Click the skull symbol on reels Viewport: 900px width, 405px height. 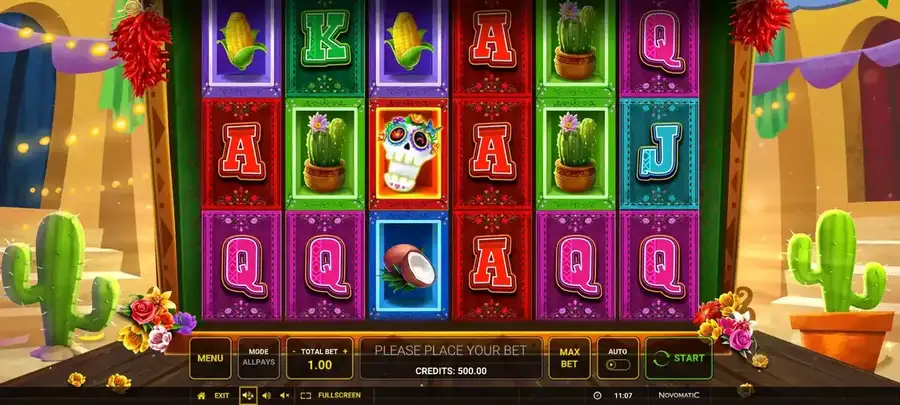tap(409, 153)
